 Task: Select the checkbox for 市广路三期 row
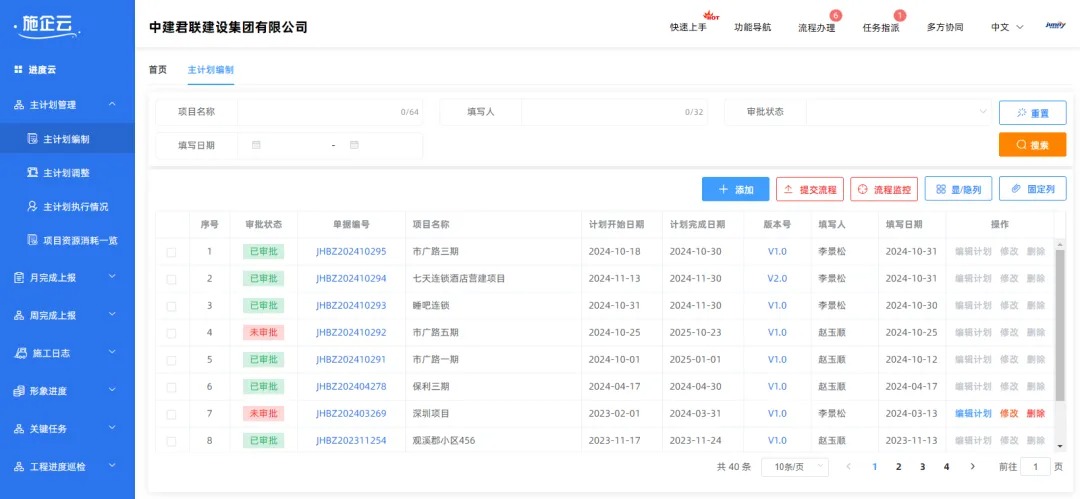pos(171,252)
